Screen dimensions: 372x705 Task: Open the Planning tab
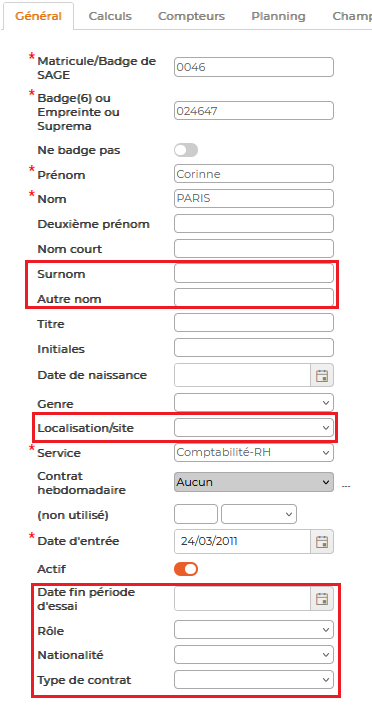[278, 17]
